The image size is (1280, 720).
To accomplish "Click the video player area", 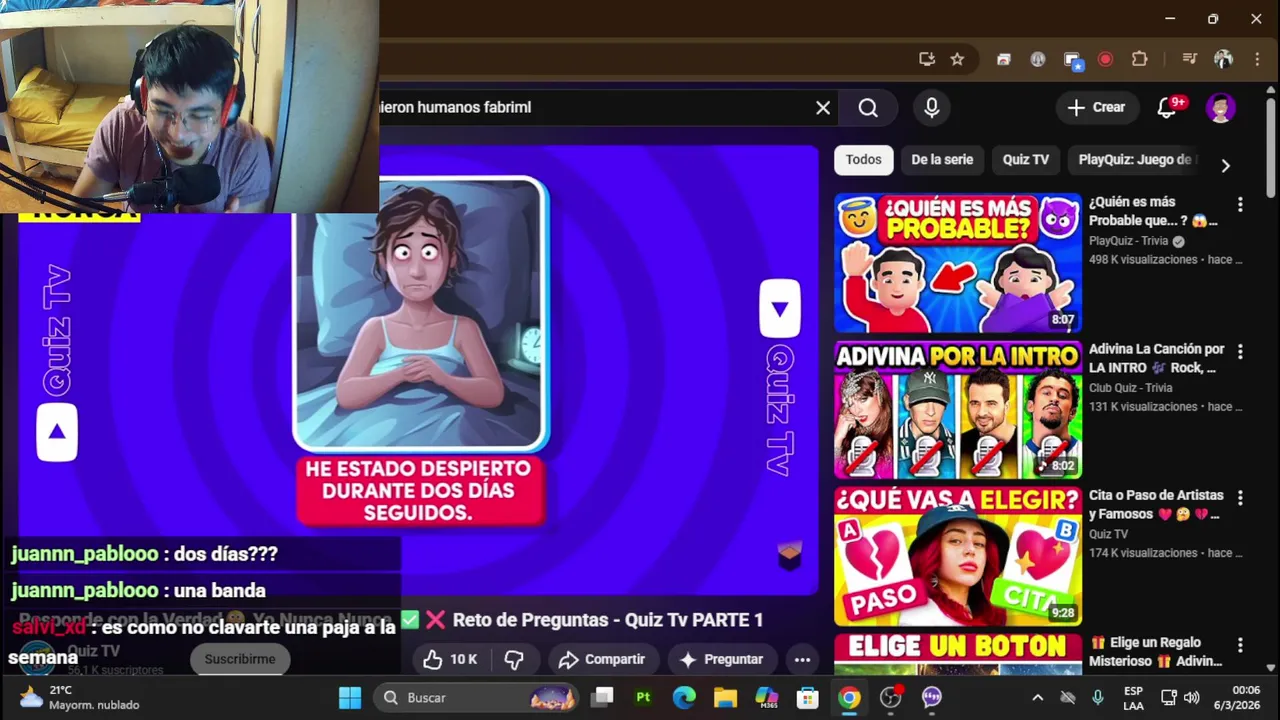I will pyautogui.click(x=420, y=370).
